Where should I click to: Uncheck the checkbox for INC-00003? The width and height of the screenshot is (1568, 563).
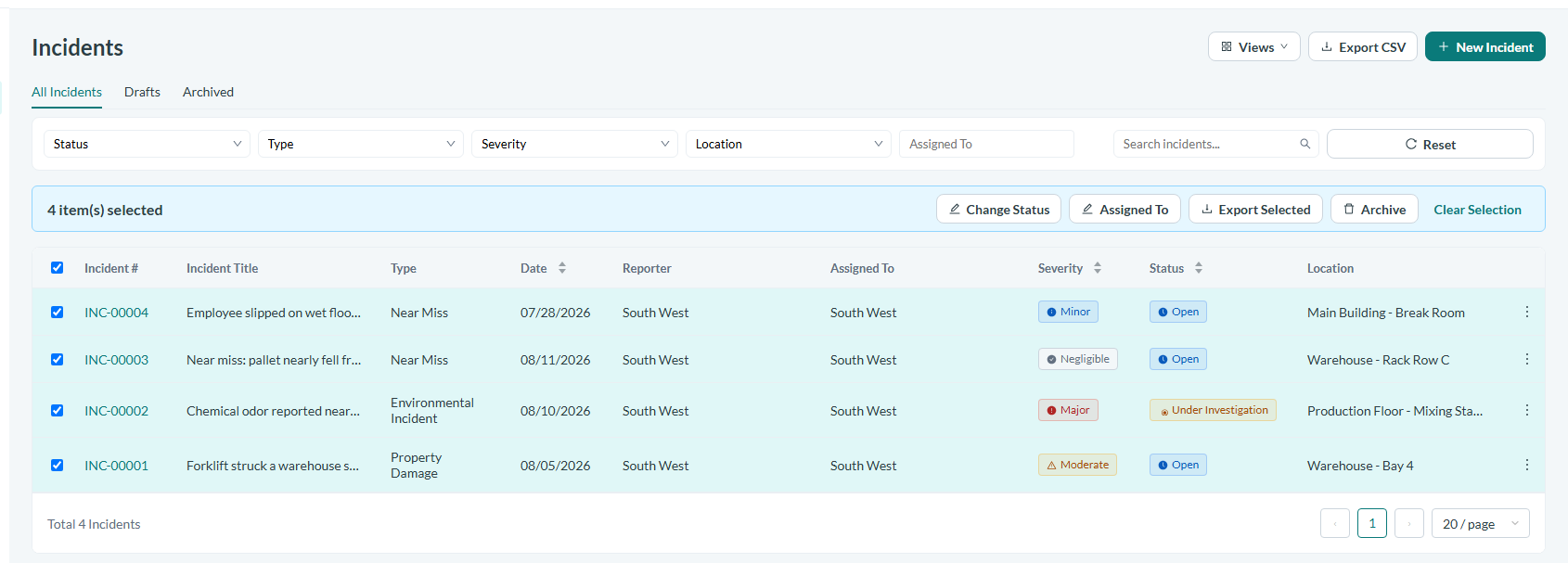click(58, 360)
